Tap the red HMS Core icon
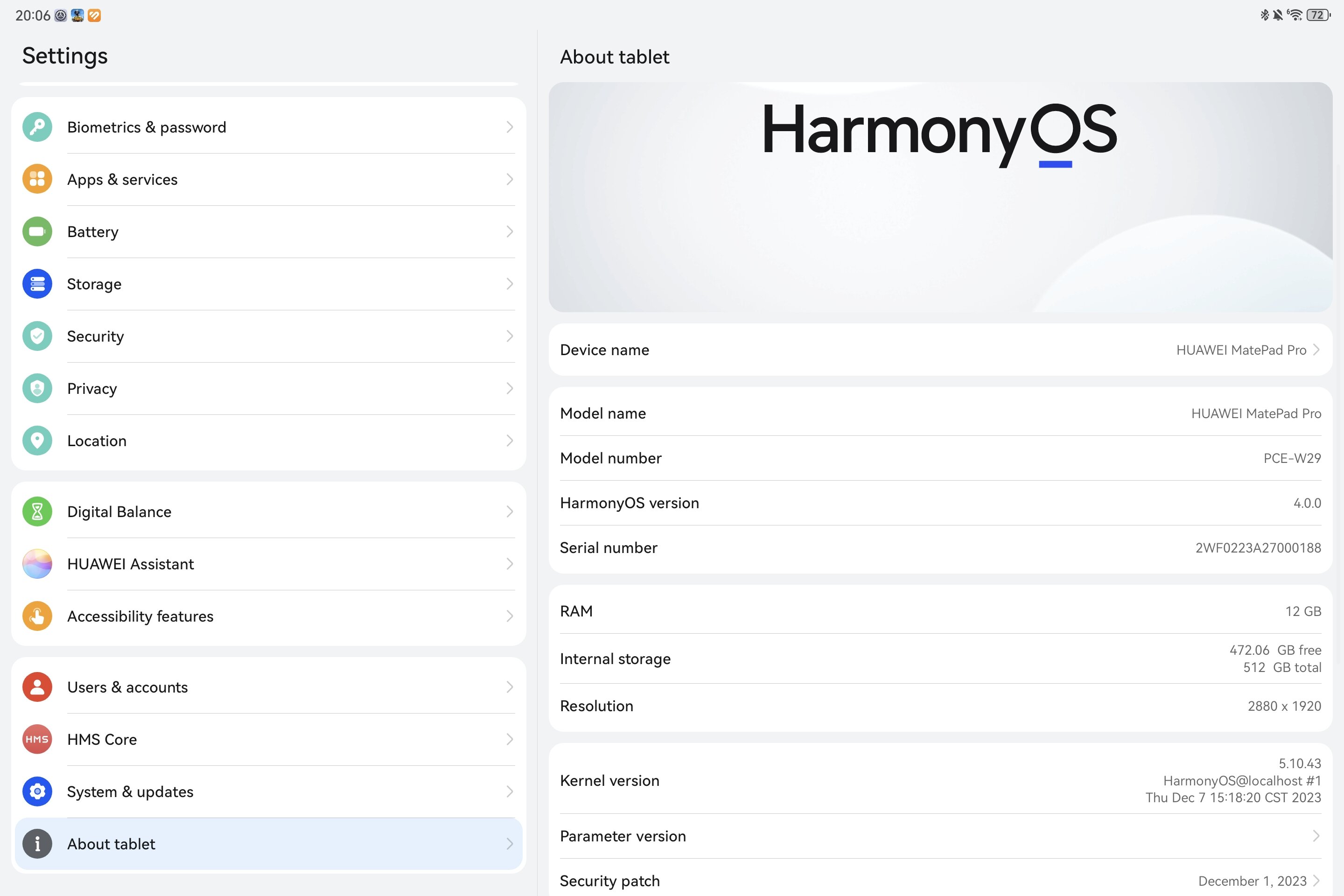The image size is (1344, 896). point(37,739)
